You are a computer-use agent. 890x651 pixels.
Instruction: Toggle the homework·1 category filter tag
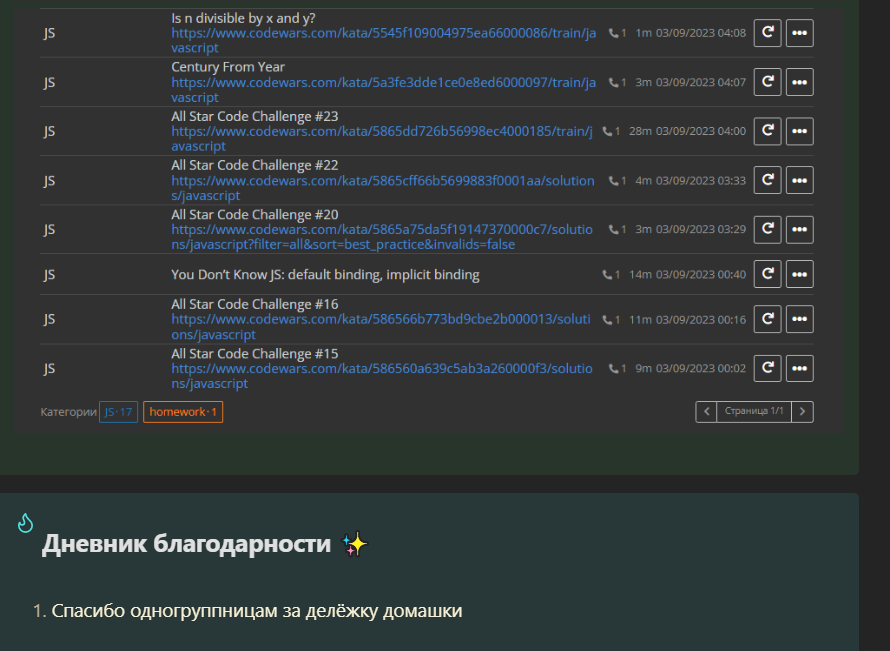pos(183,412)
